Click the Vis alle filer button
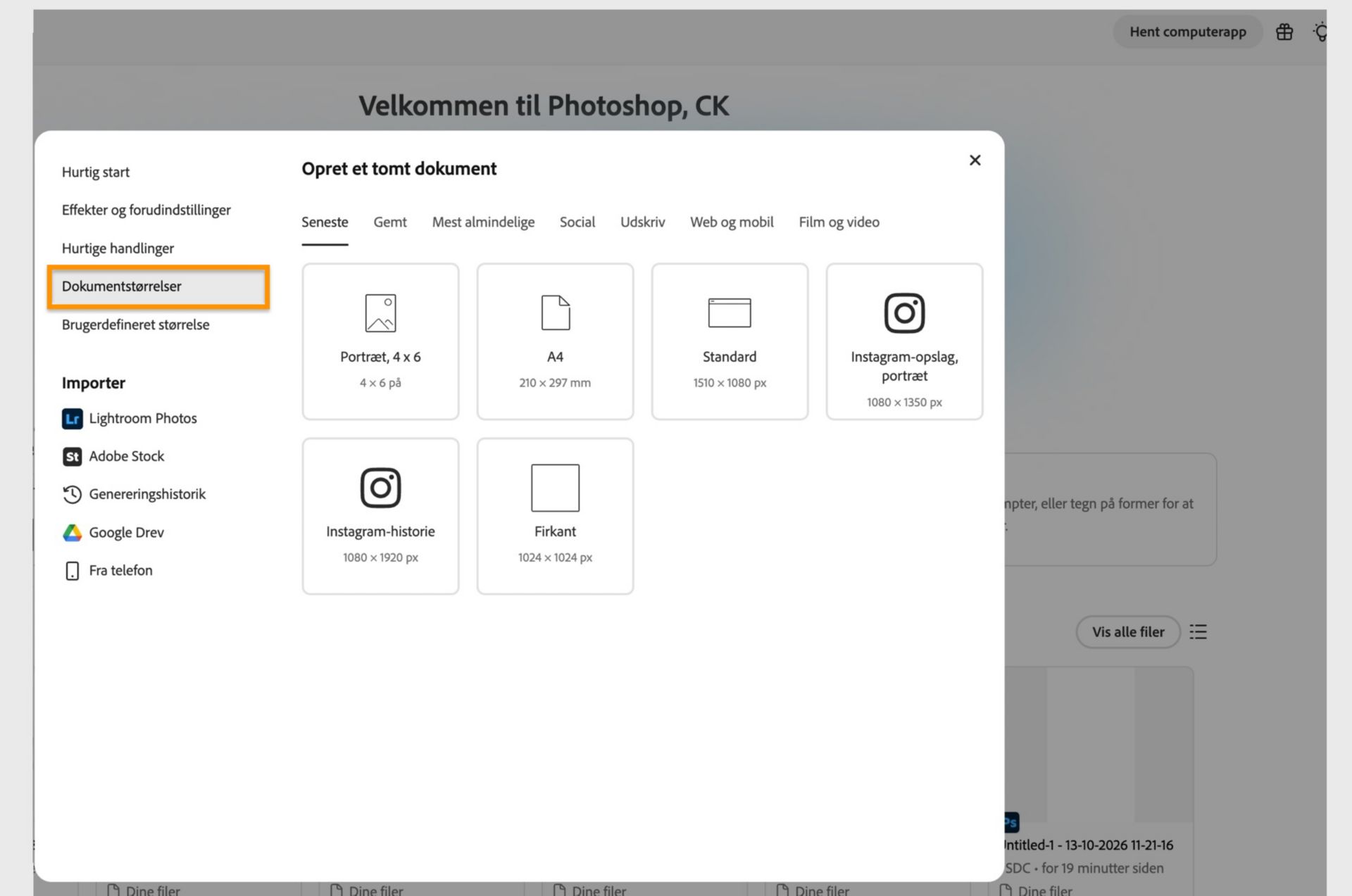Screen dimensions: 1352x896 click(1128, 632)
